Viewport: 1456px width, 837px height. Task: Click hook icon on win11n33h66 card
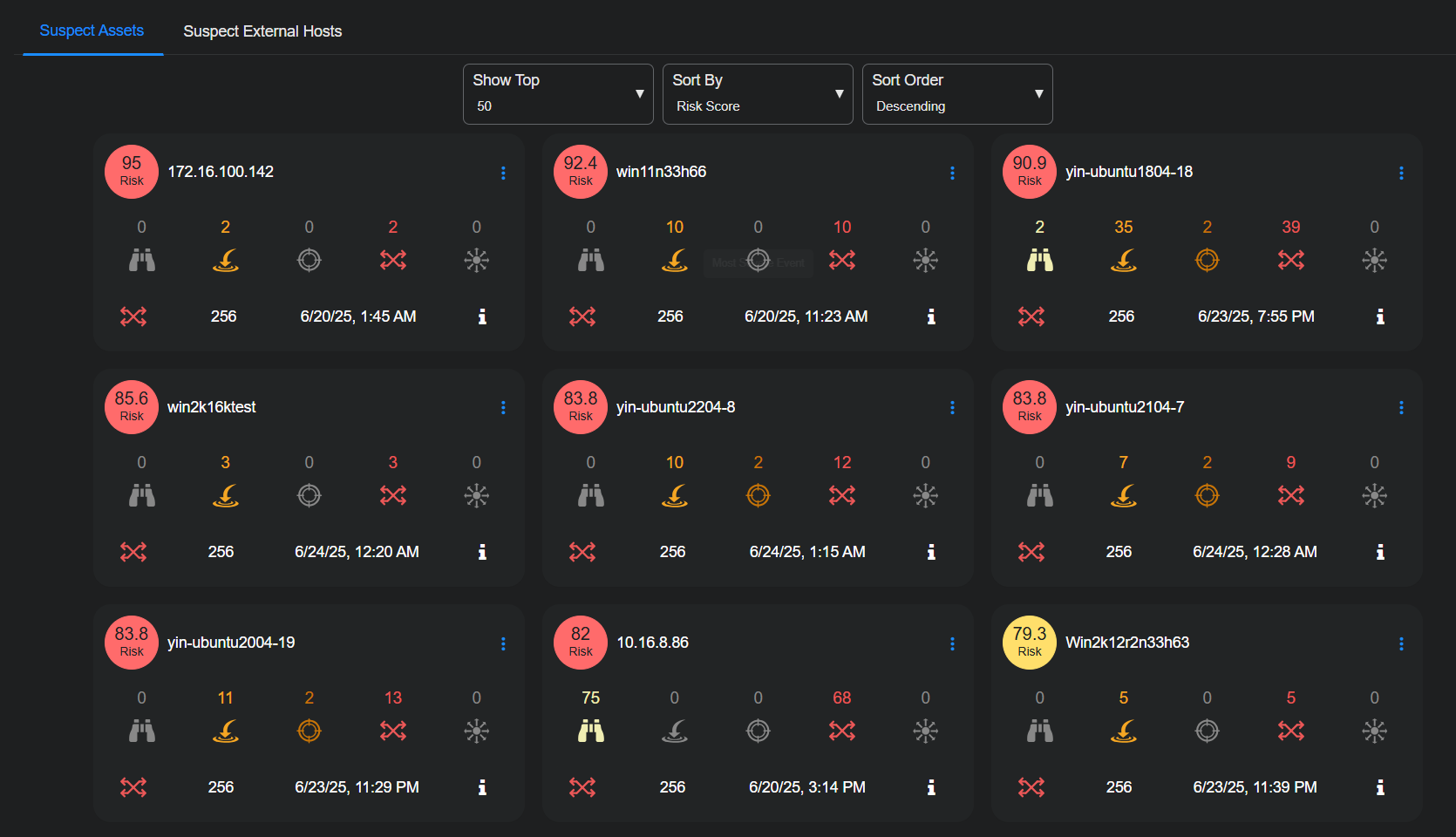[675, 260]
